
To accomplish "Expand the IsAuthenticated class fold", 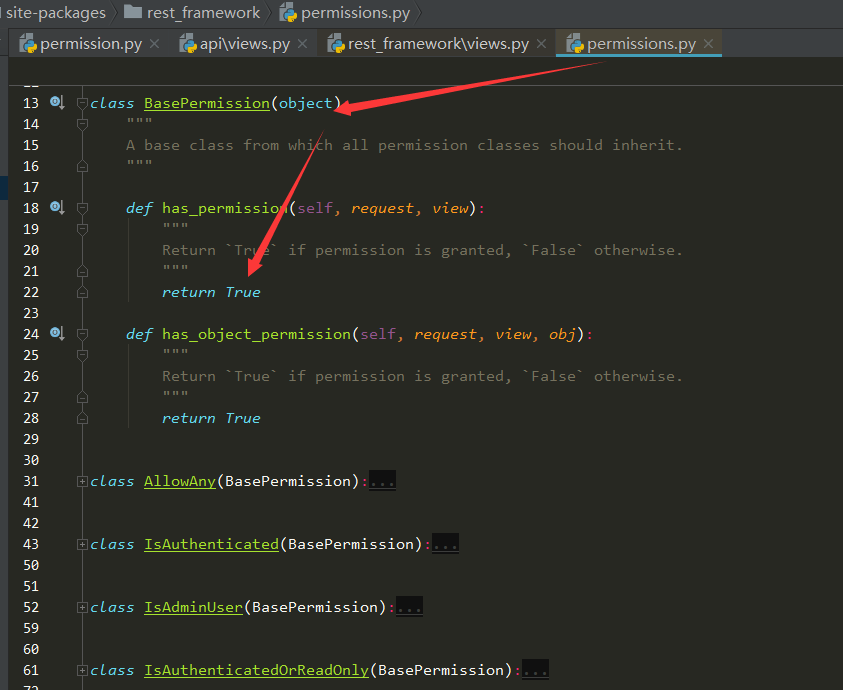I will click(x=82, y=544).
